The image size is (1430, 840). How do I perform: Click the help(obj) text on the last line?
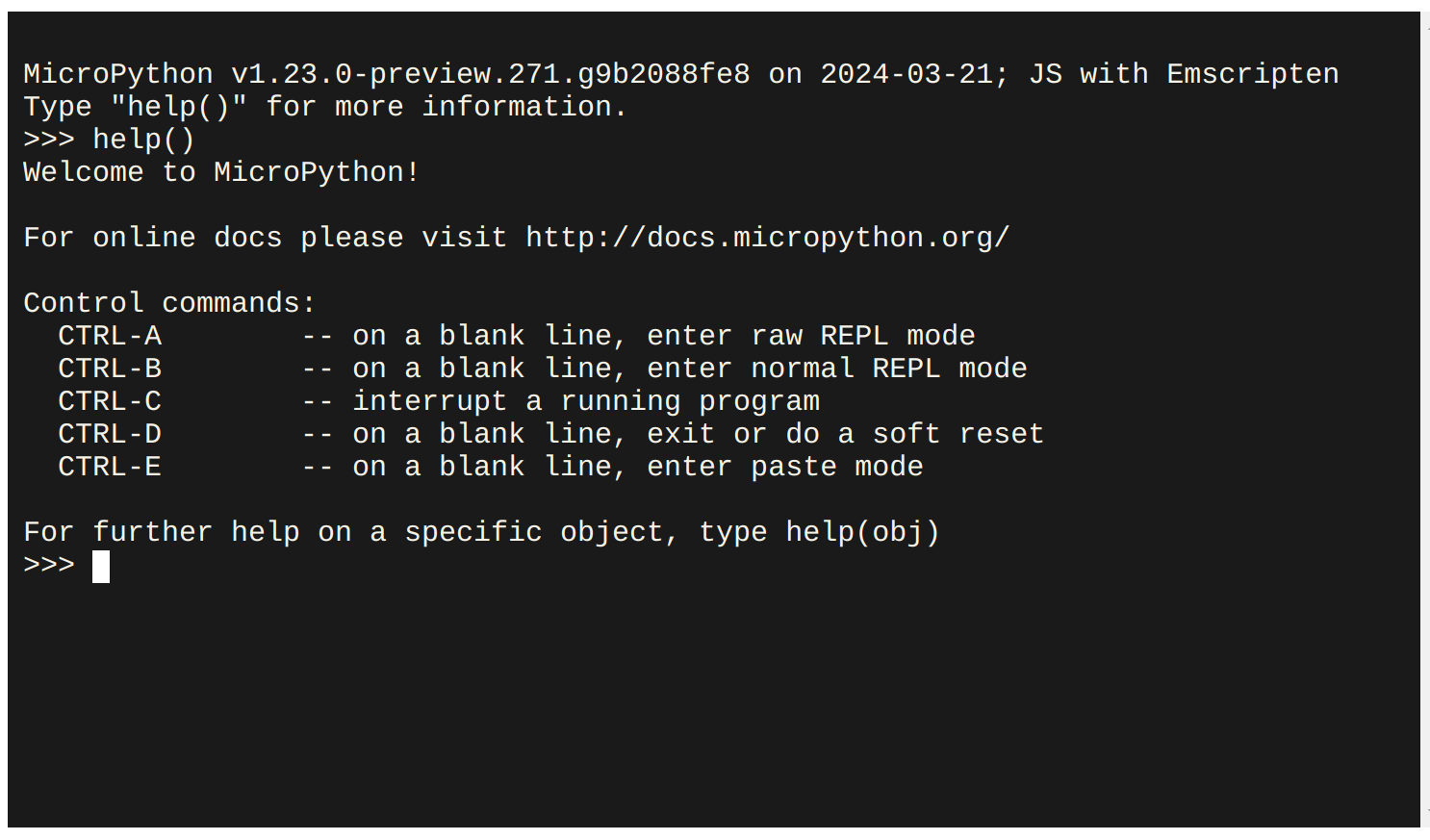point(862,532)
